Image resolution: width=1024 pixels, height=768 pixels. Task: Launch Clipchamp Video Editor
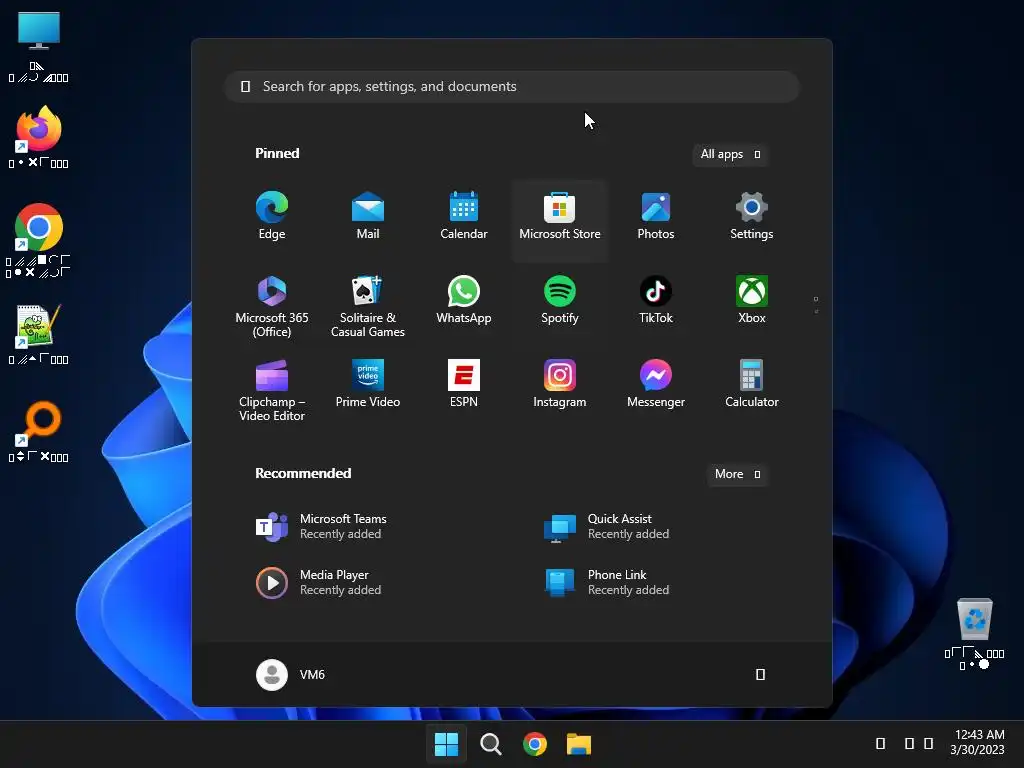pos(272,390)
